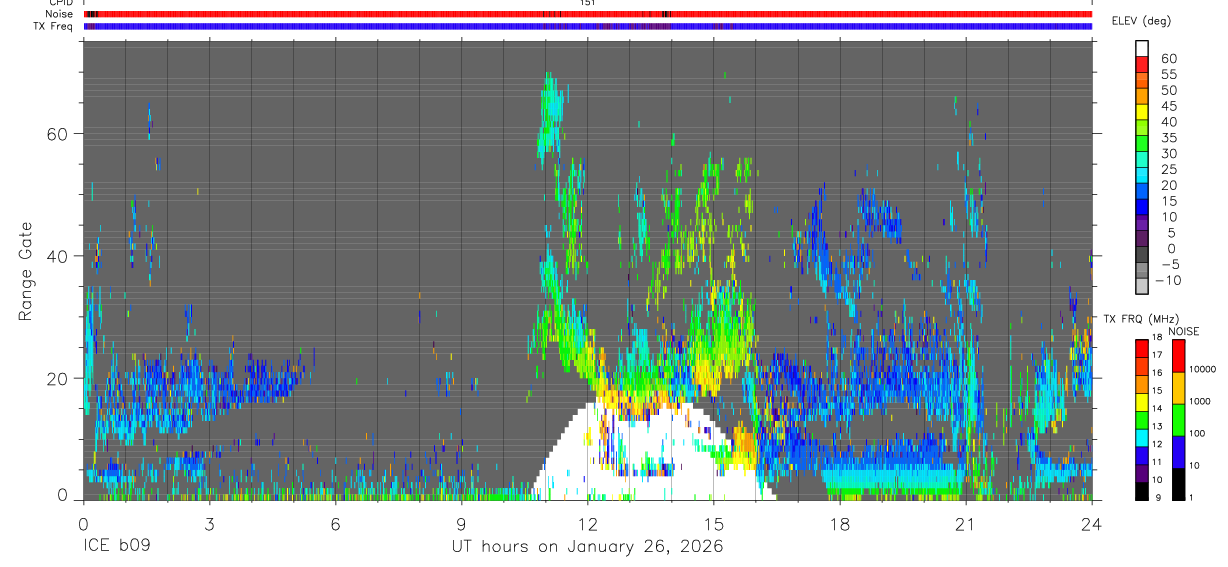This screenshot has height=567, width=1228.
Task: Click the green segment of the NOISE color bar
Action: [x=1179, y=420]
